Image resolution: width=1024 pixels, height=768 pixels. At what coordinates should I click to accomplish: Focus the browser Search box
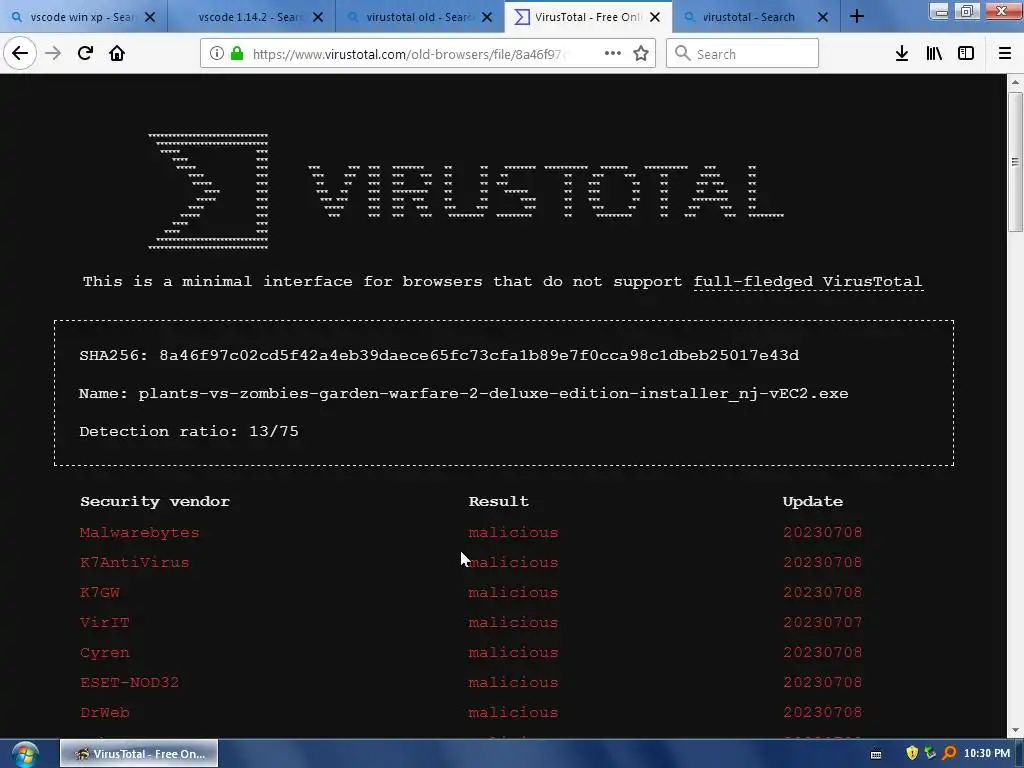pyautogui.click(x=742, y=54)
